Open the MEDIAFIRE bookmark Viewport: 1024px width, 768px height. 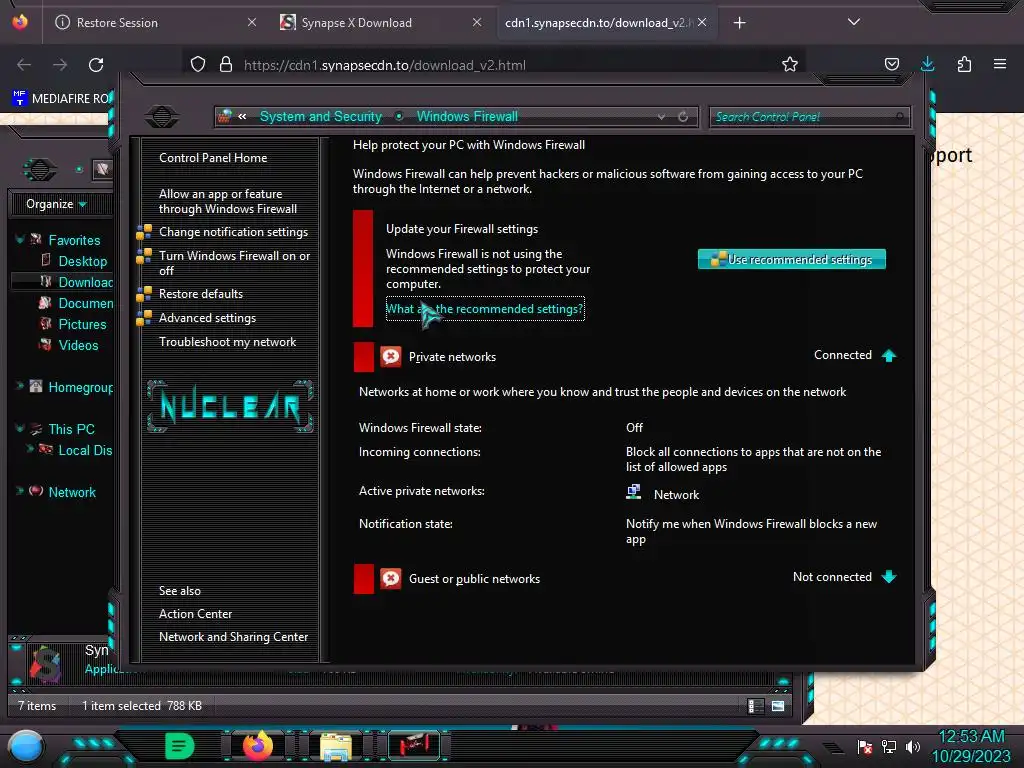click(x=61, y=99)
